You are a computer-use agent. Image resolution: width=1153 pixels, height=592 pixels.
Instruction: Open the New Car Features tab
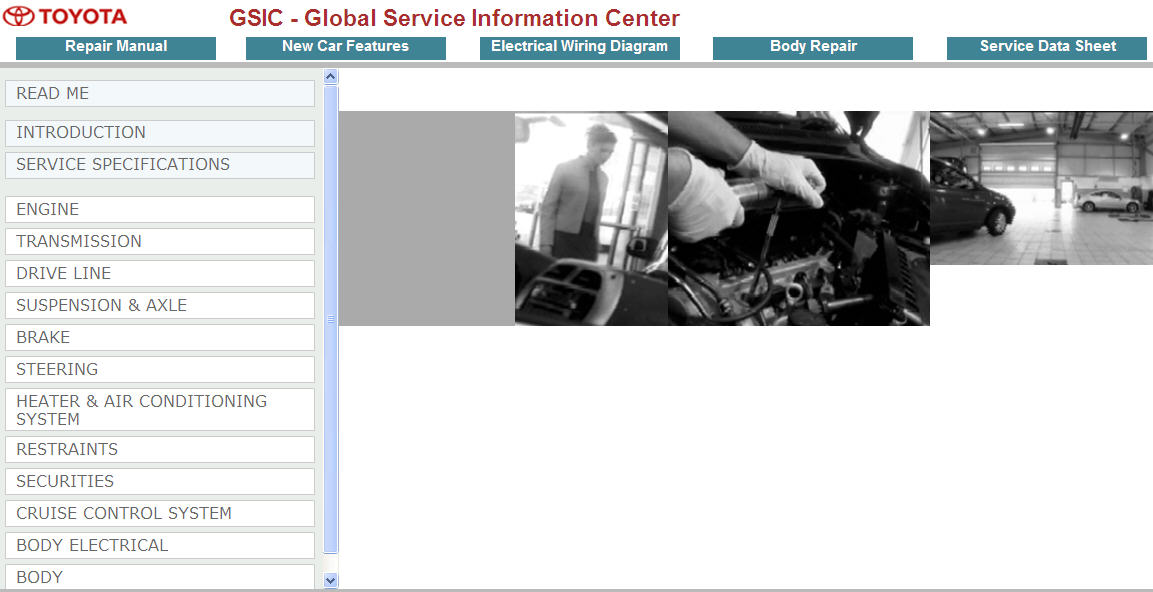point(346,48)
